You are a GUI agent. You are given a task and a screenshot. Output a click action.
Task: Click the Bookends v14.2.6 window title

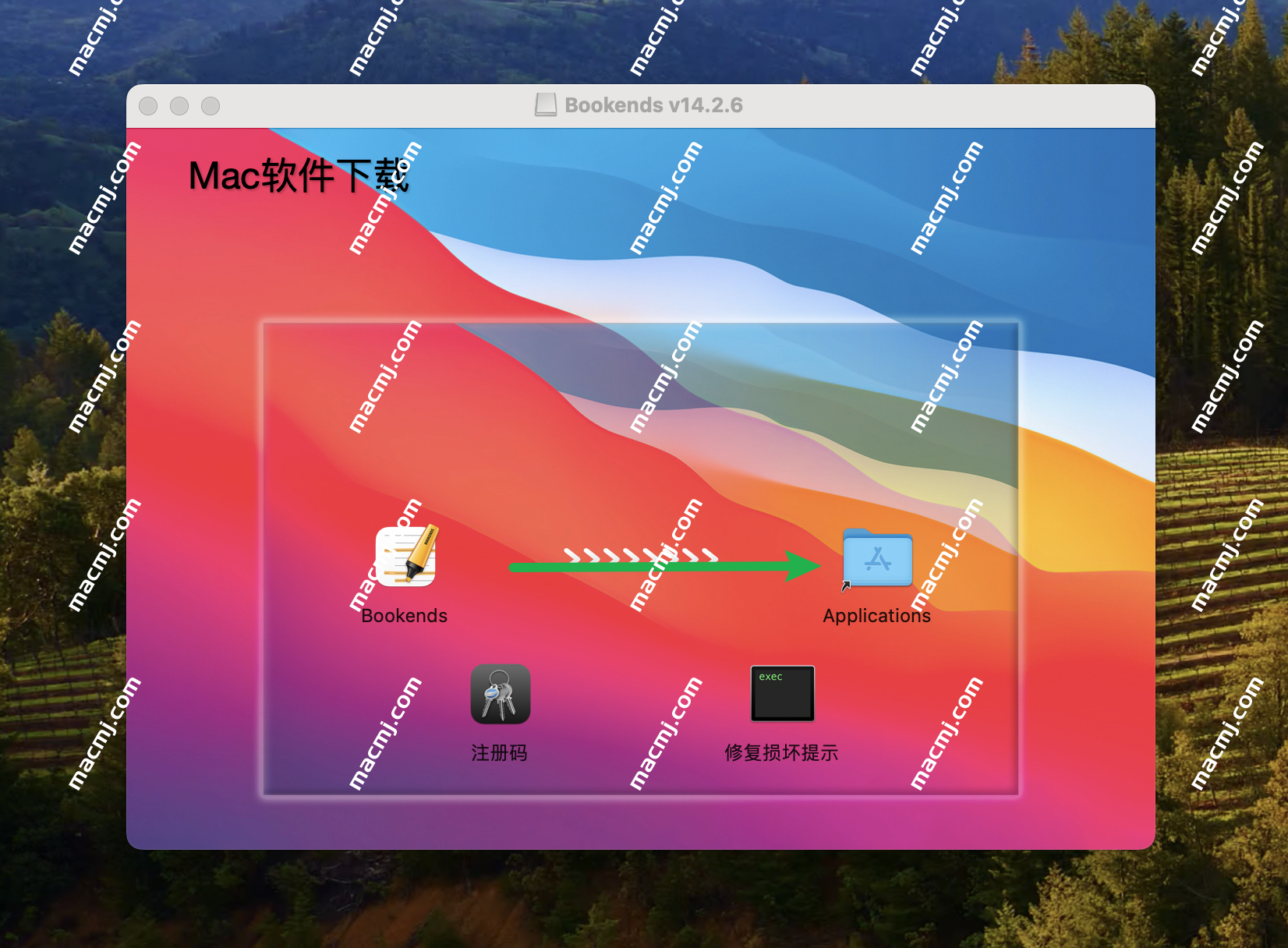(653, 105)
